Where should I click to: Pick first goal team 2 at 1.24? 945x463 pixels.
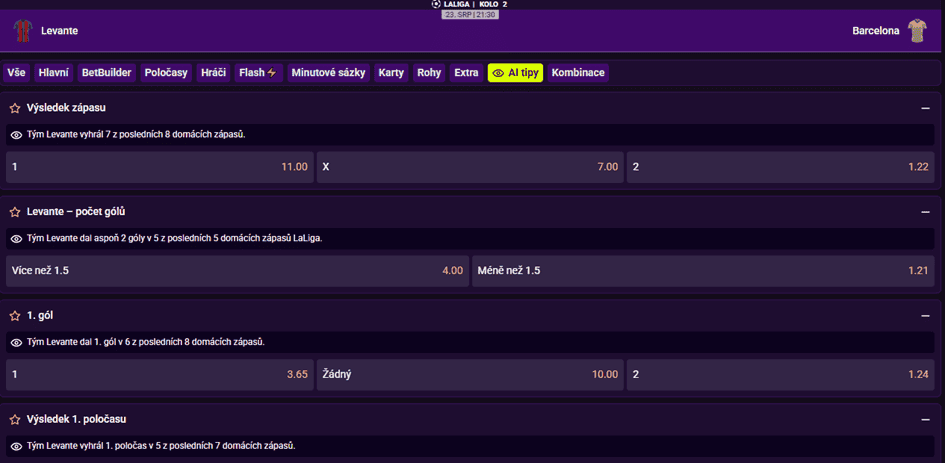tap(781, 374)
